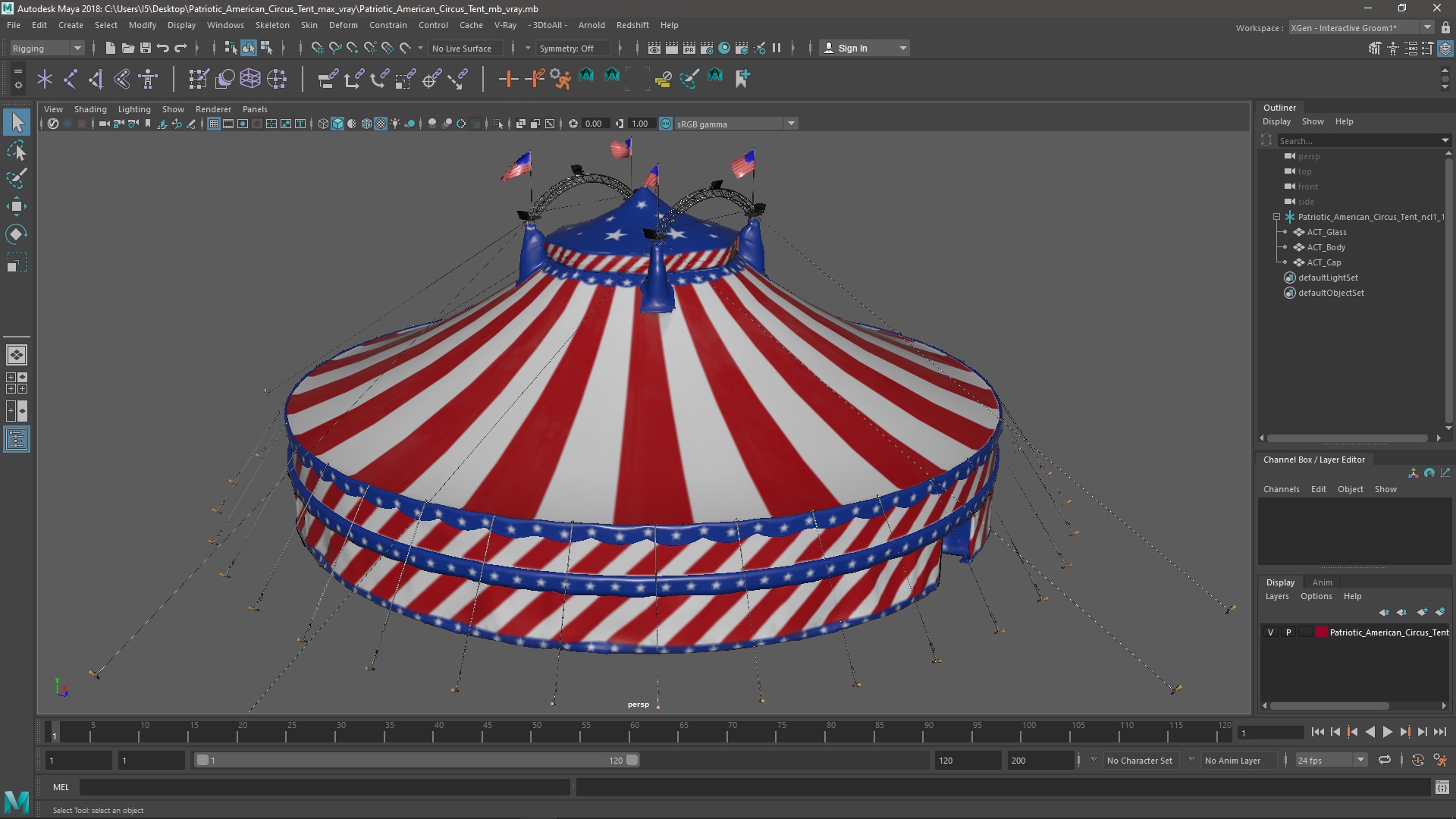The image size is (1456, 819).
Task: Toggle the Outliner panel button in the left sidebar
Action: (x=17, y=439)
